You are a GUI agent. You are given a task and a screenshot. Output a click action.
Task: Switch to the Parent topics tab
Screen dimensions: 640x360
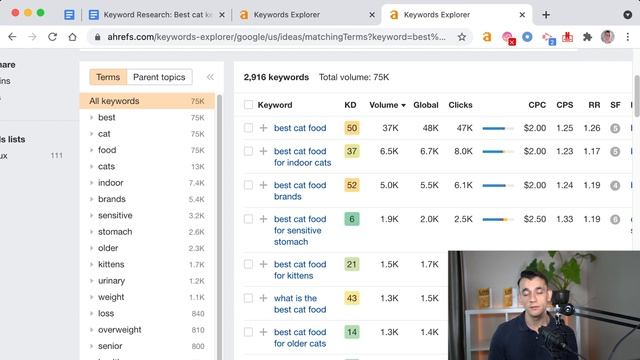(159, 77)
